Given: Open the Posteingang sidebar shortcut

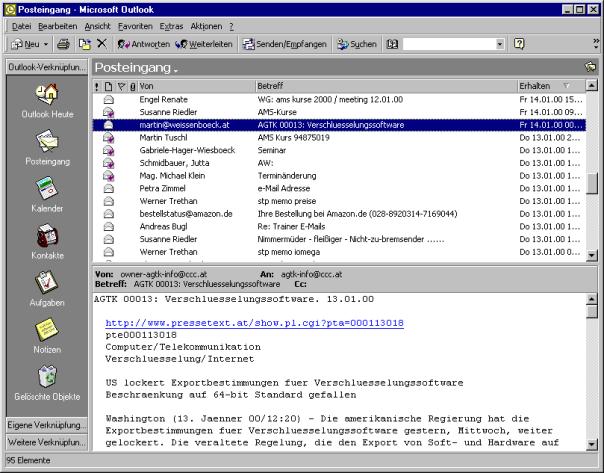Looking at the screenshot, I should pyautogui.click(x=47, y=148).
